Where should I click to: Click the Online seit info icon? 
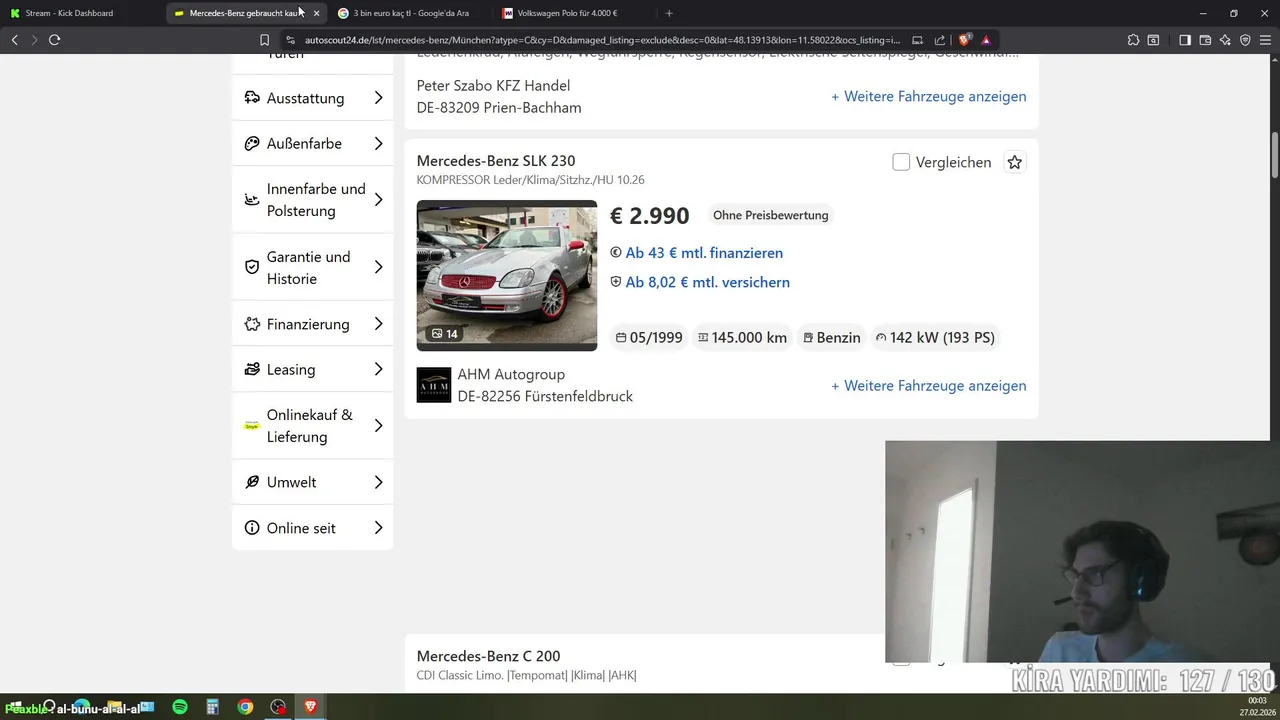252,528
